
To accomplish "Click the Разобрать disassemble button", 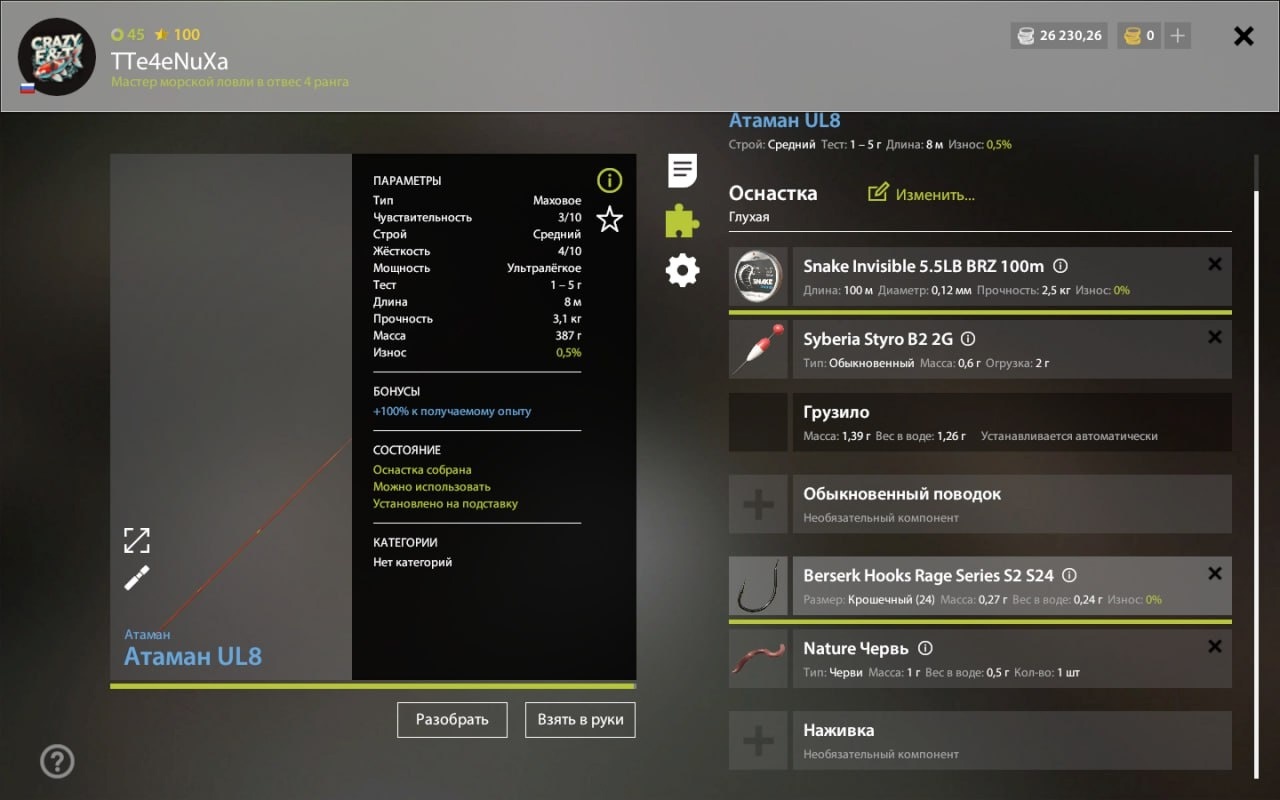I will click(452, 719).
